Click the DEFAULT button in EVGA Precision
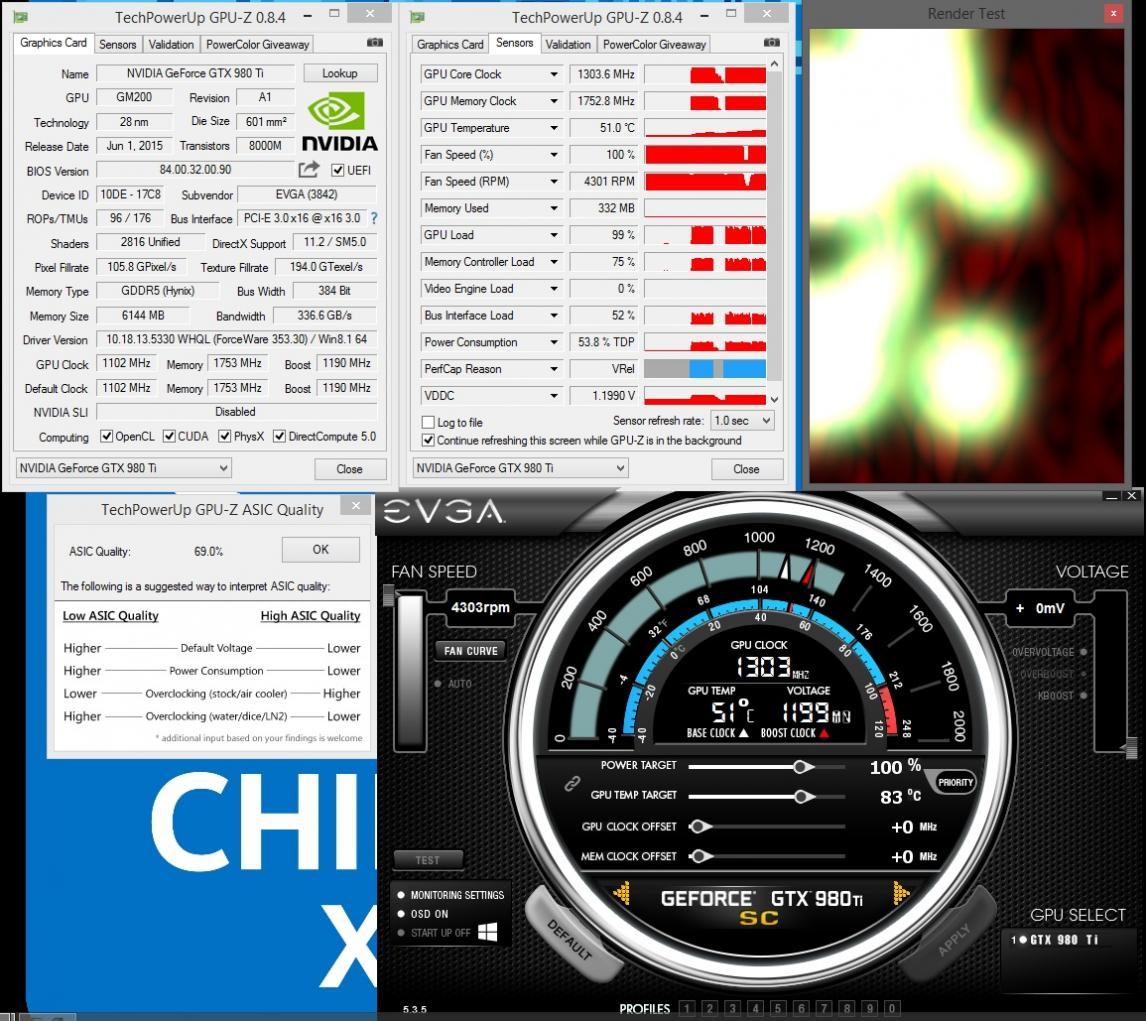The height and width of the screenshot is (1021, 1146). pos(571,939)
